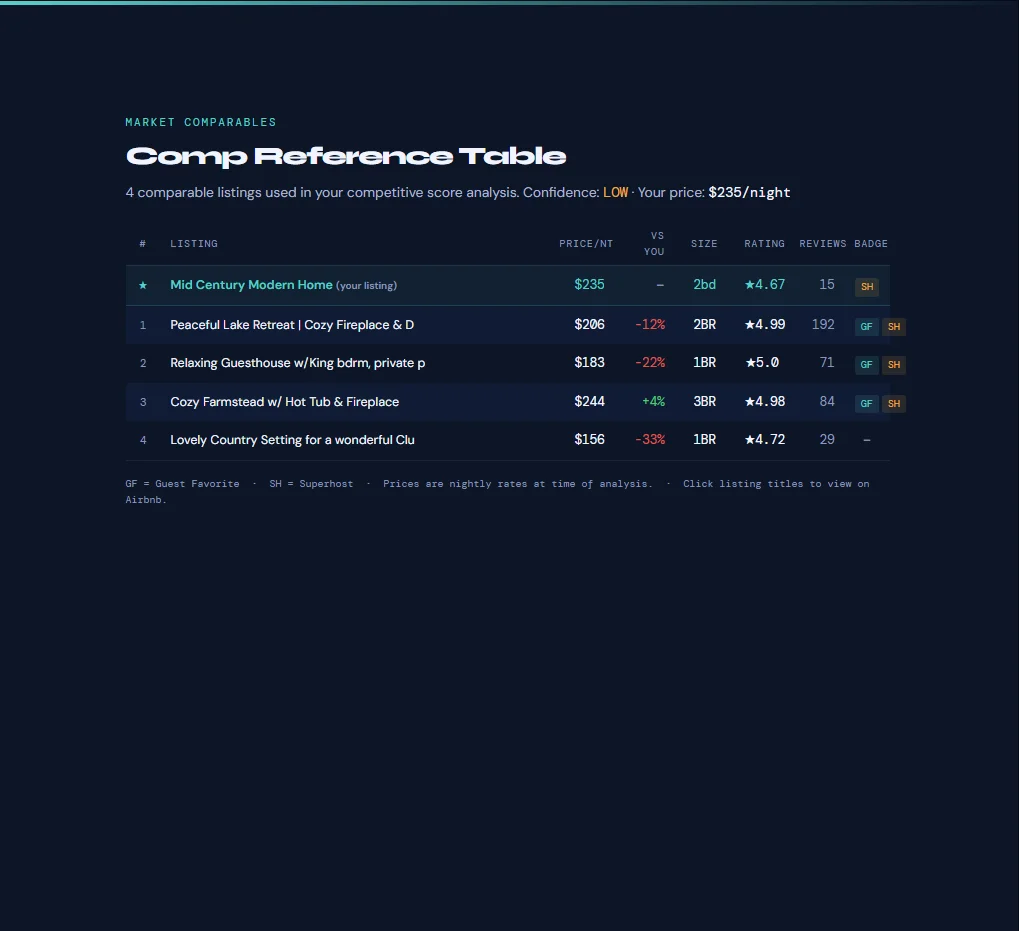Select the row numbered 4 in the table
The height and width of the screenshot is (931, 1019).
coord(143,439)
